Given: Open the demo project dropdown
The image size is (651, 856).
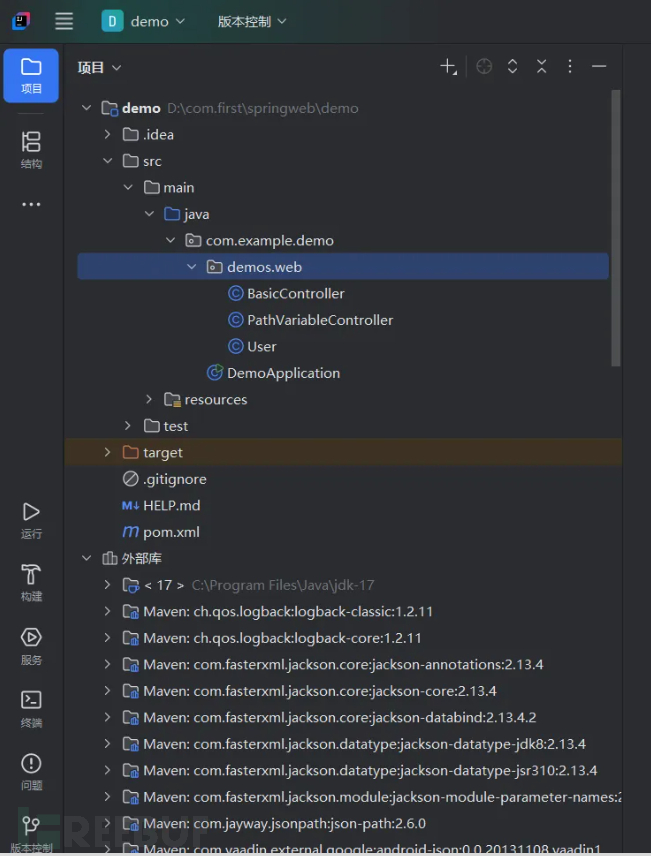Looking at the screenshot, I should (145, 21).
